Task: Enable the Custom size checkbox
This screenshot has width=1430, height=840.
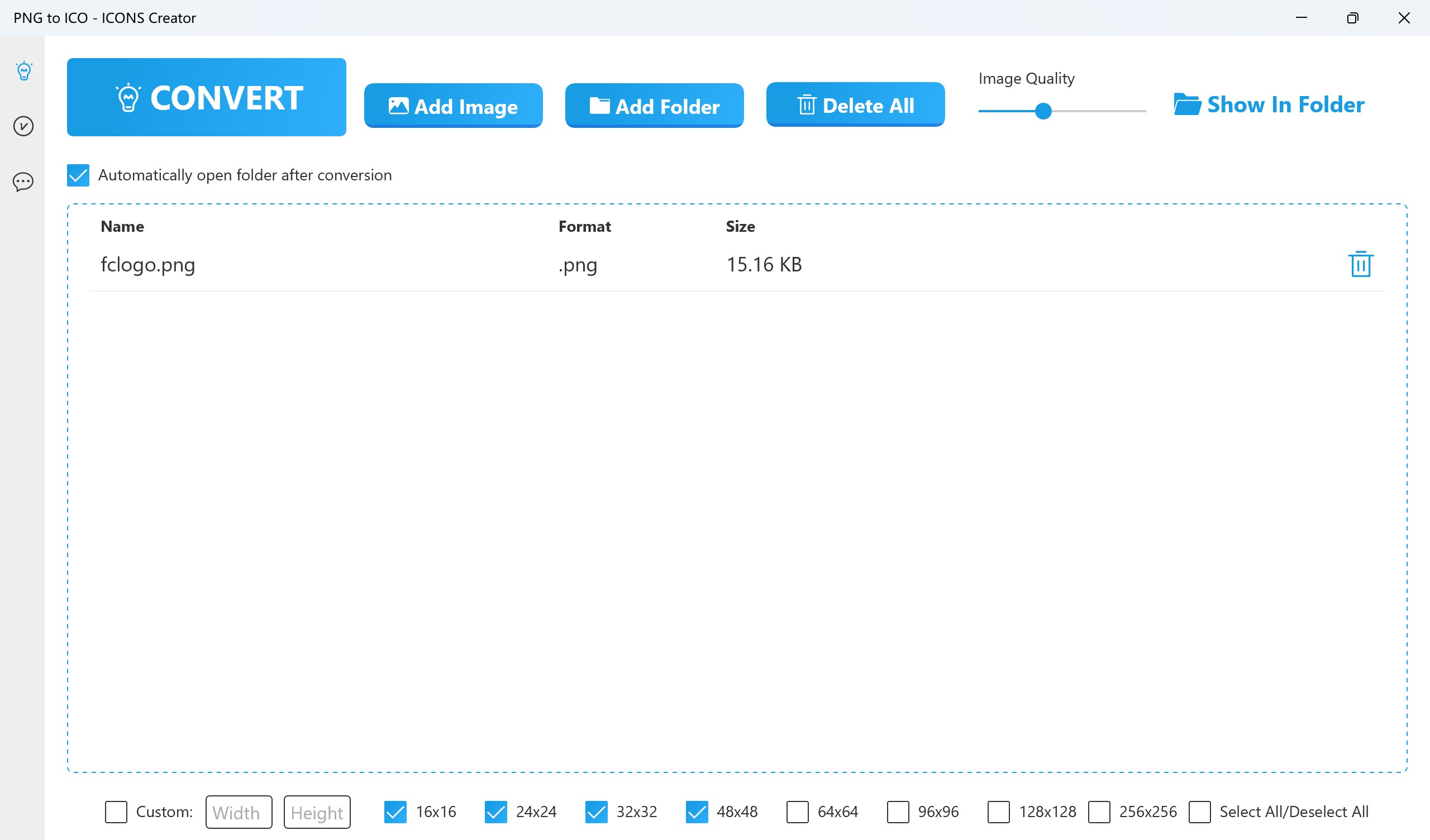Action: 116,812
